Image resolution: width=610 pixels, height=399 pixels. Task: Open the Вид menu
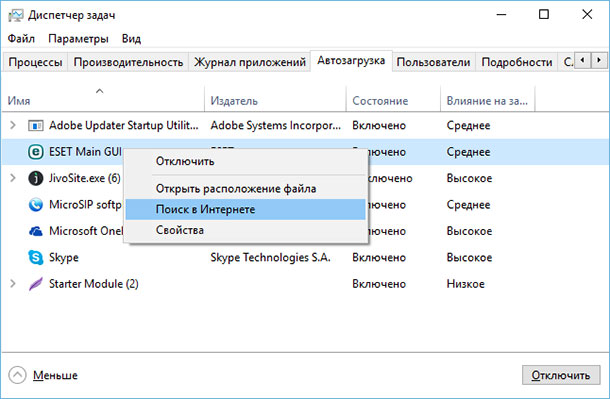(131, 38)
